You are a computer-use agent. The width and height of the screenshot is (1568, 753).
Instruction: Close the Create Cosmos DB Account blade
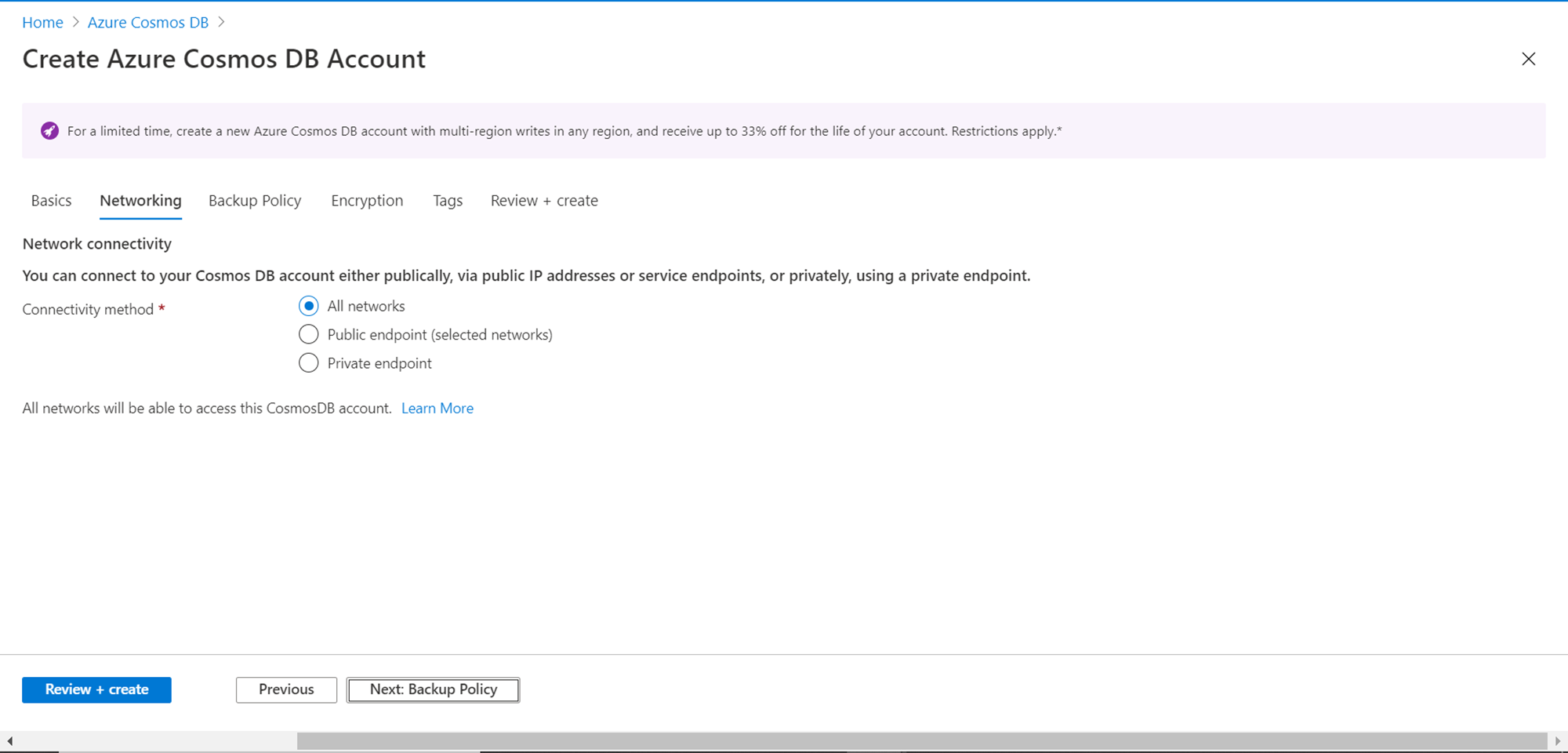coord(1528,59)
